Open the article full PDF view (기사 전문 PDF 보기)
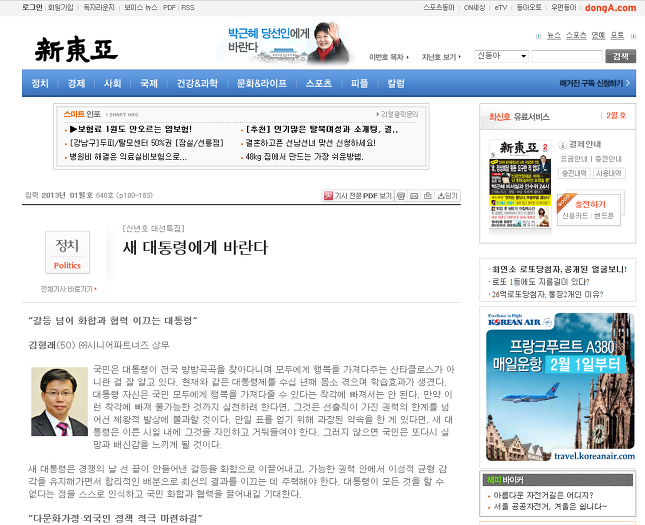 click(x=358, y=196)
